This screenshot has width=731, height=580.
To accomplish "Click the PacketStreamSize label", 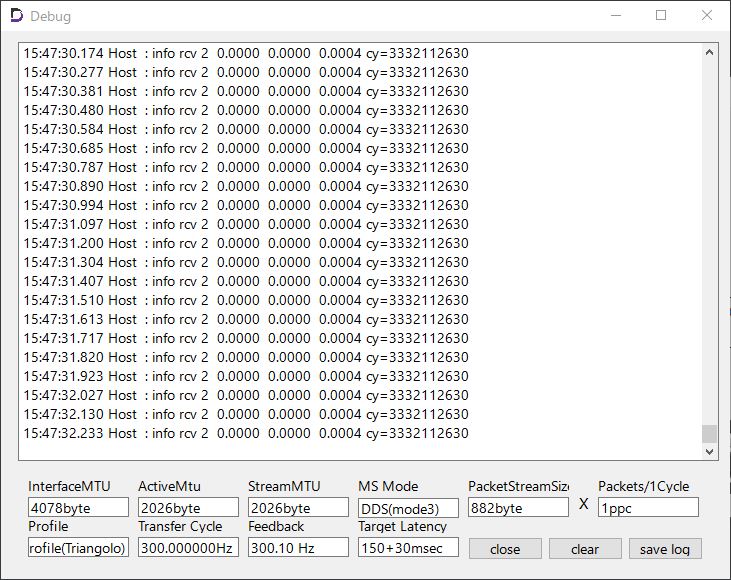I will coord(518,486).
